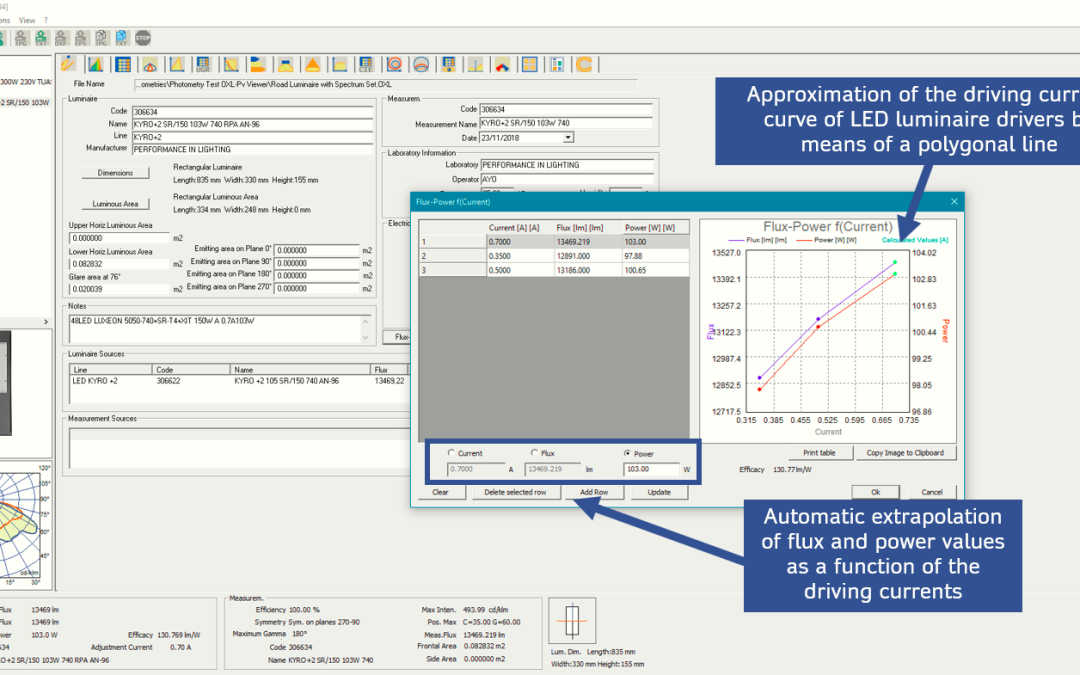This screenshot has width=1080, height=675.
Task: Click the green export TXT icon
Action: [x=41, y=38]
